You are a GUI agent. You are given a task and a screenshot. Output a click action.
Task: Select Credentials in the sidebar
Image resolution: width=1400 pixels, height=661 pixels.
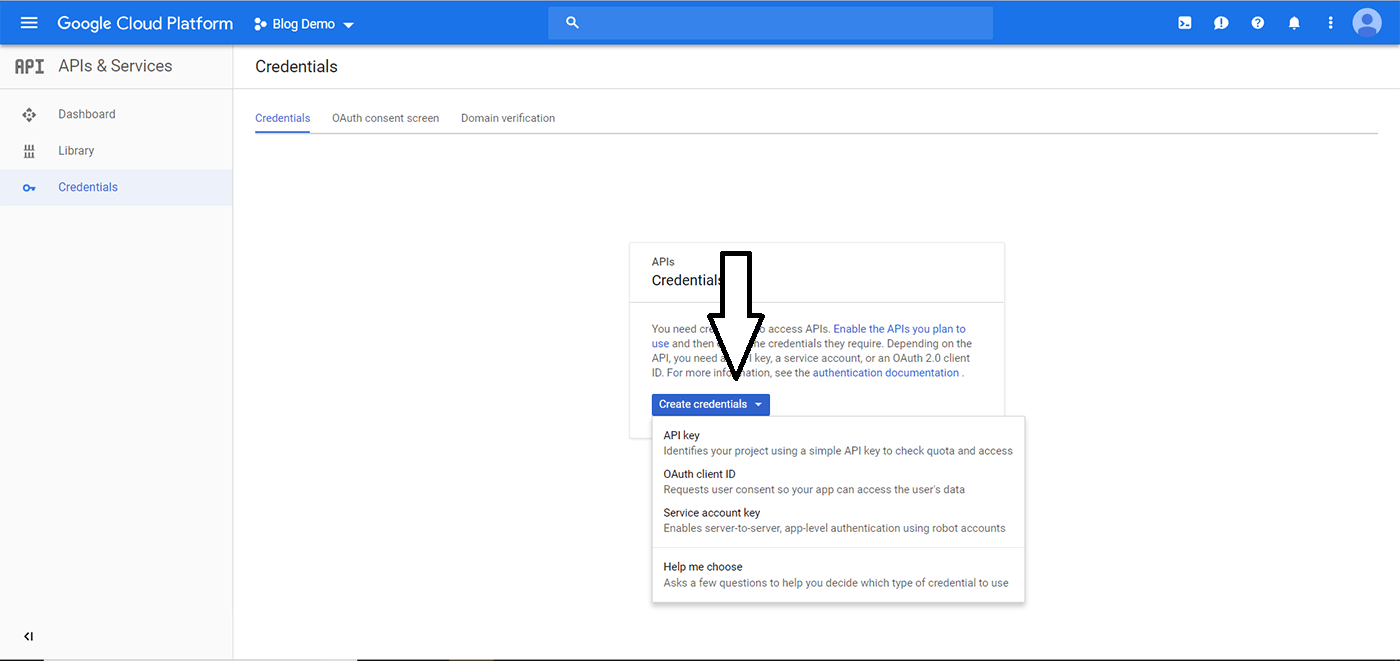point(116,187)
